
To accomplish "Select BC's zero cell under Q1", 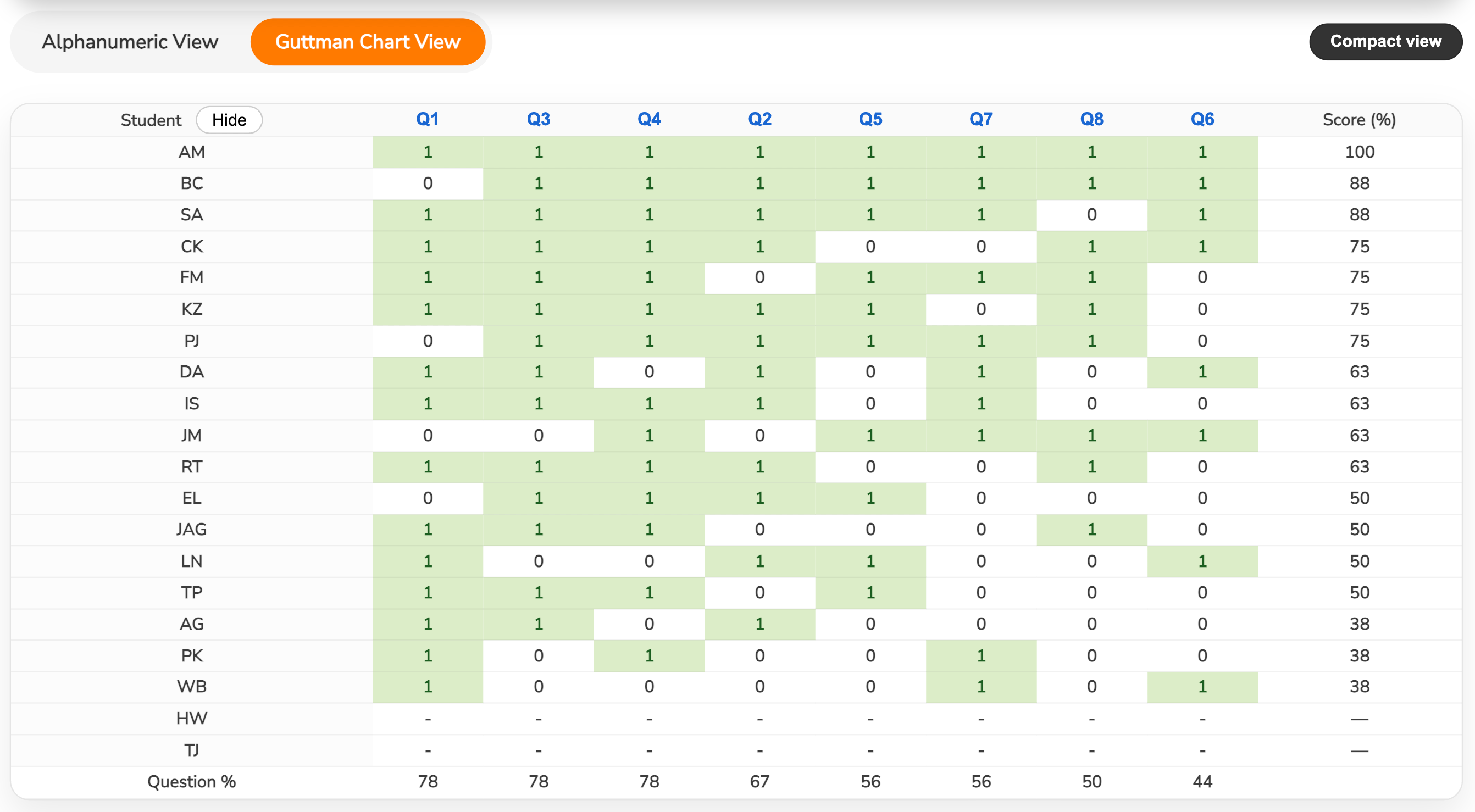I will [x=428, y=183].
